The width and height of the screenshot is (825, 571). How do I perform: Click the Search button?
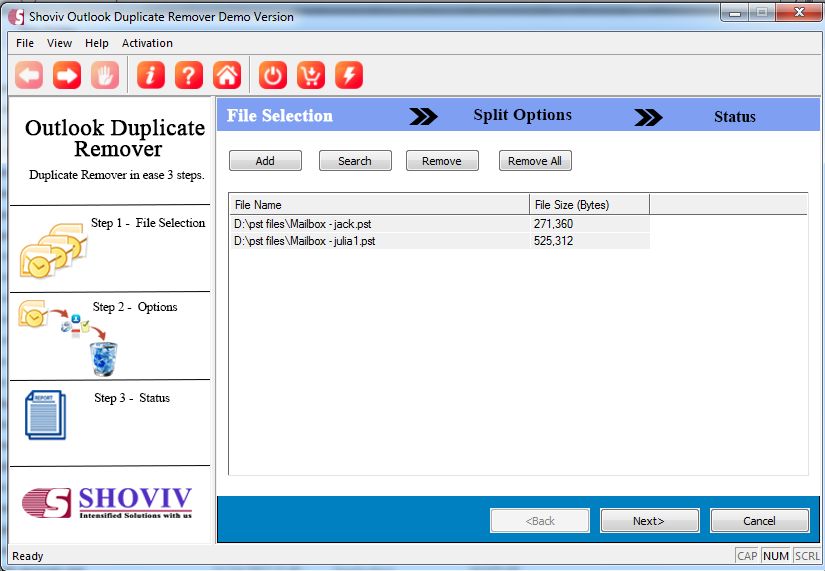point(355,161)
